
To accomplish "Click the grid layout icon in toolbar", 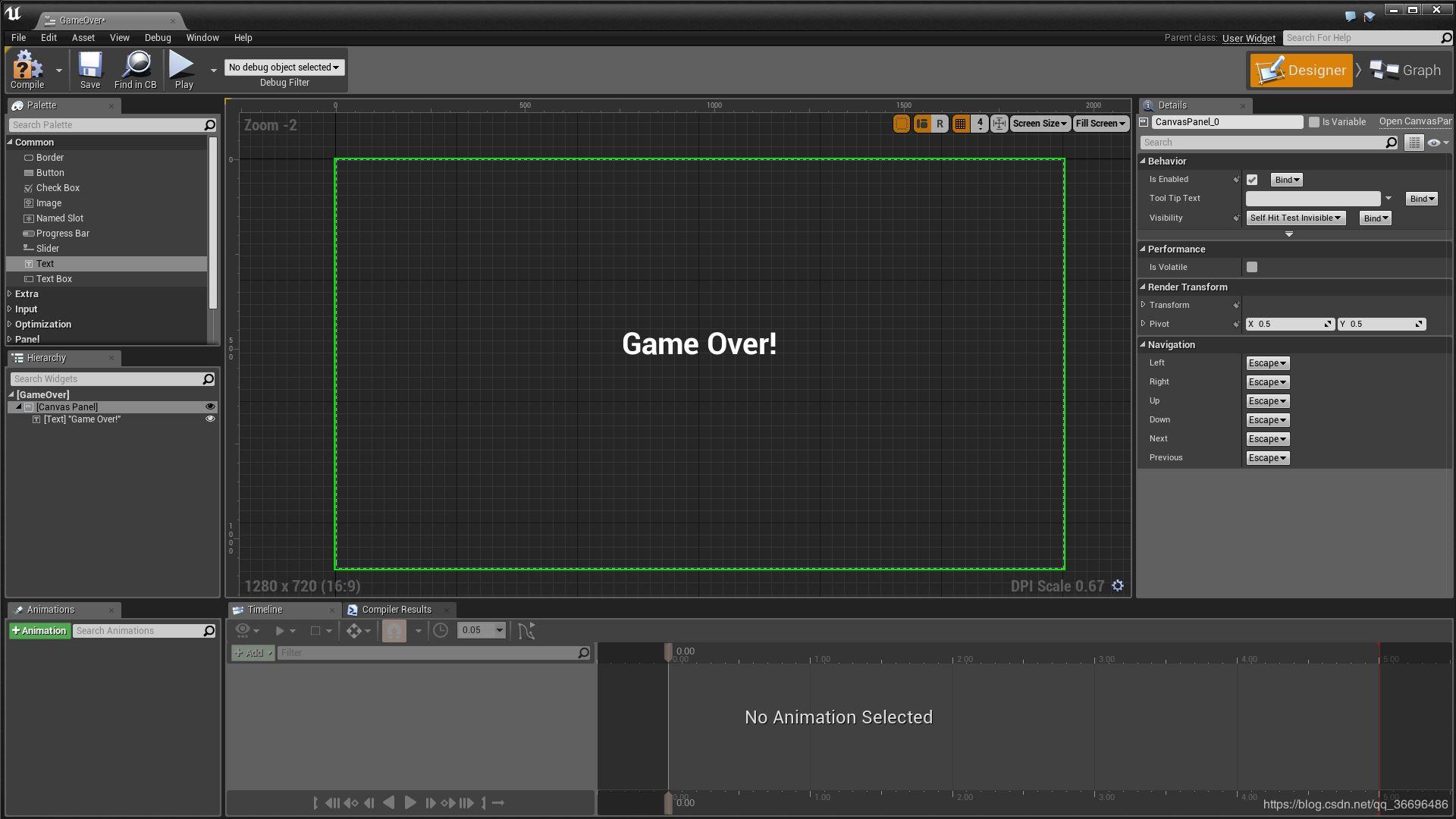I will point(961,123).
